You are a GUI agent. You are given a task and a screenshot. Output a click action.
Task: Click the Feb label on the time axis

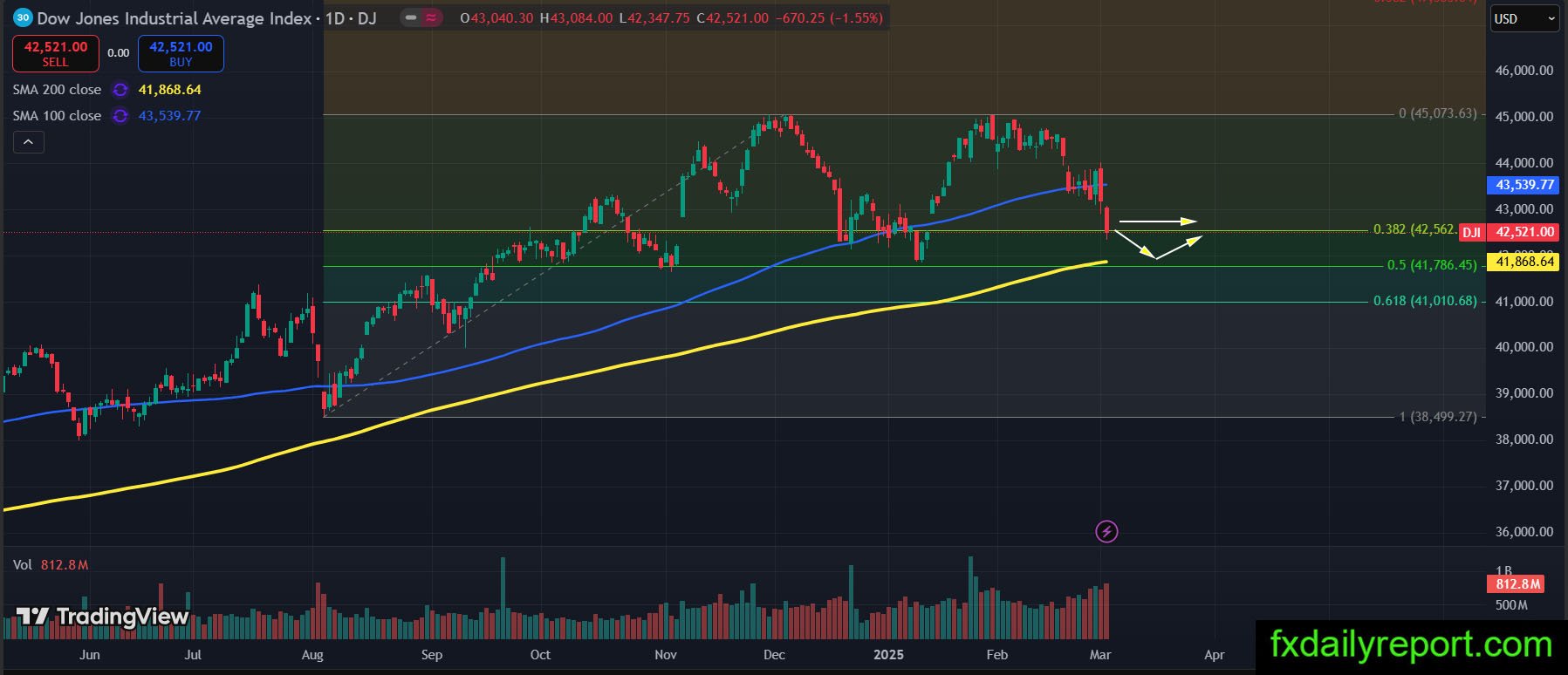click(x=997, y=655)
